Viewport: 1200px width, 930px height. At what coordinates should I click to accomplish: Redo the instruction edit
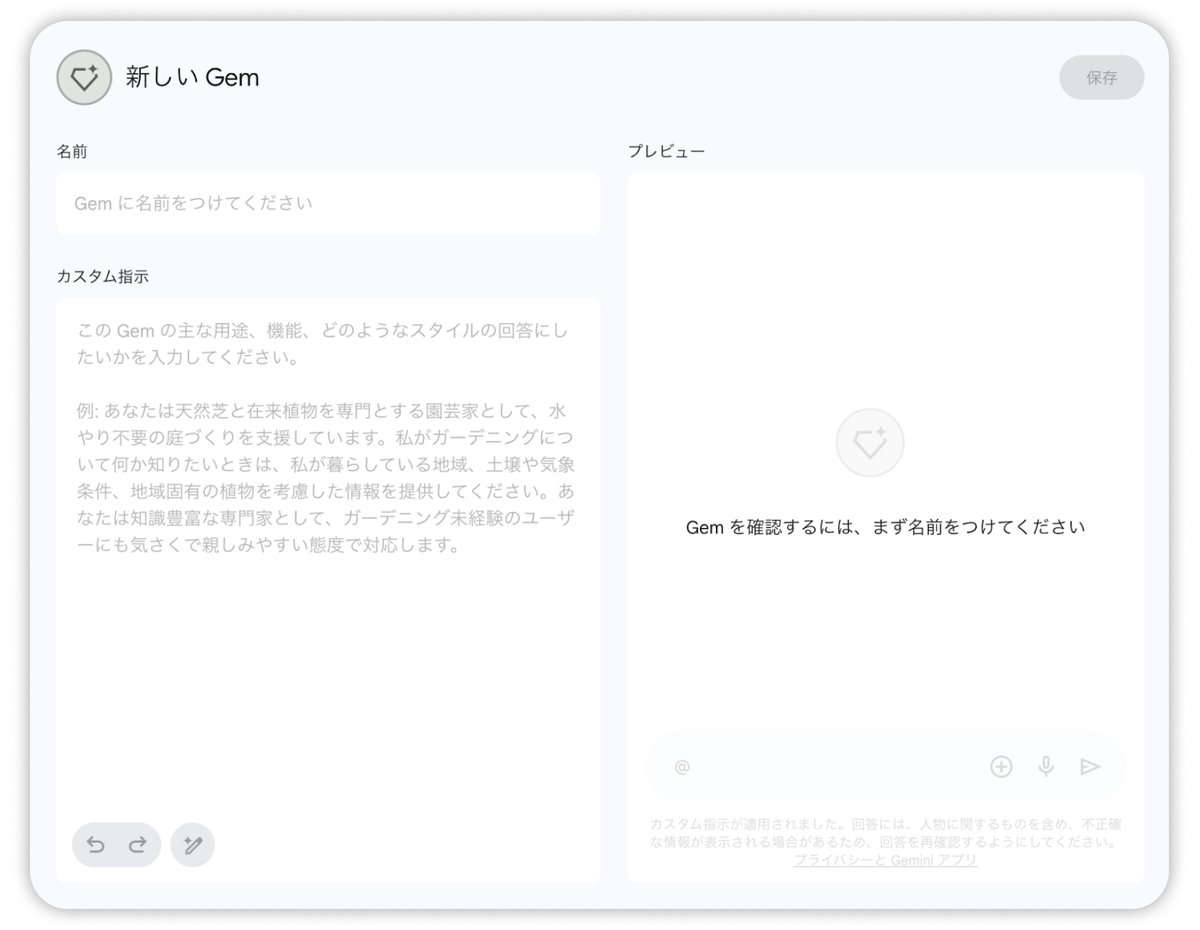pyautogui.click(x=138, y=845)
